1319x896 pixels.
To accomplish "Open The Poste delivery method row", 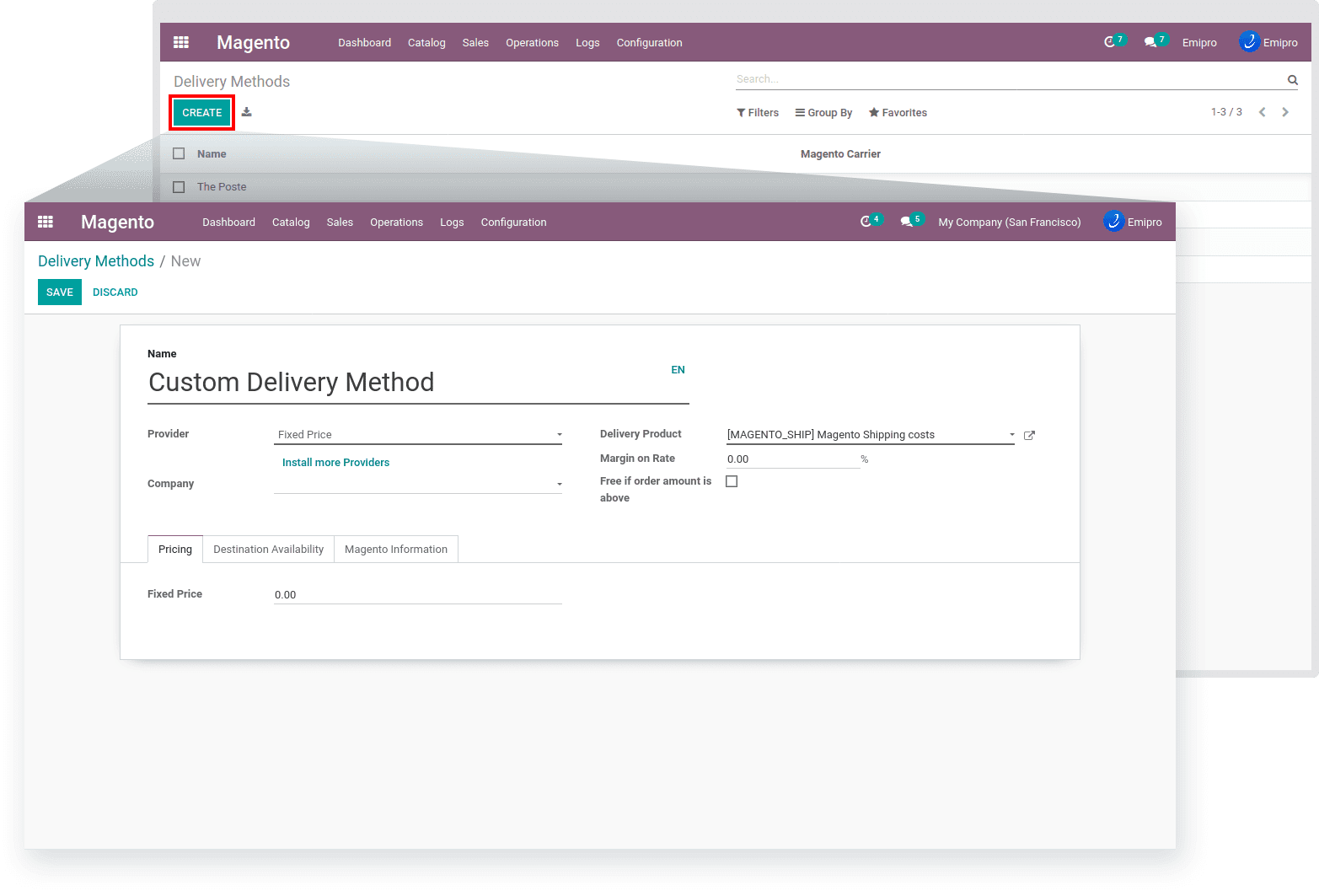I will click(x=222, y=187).
